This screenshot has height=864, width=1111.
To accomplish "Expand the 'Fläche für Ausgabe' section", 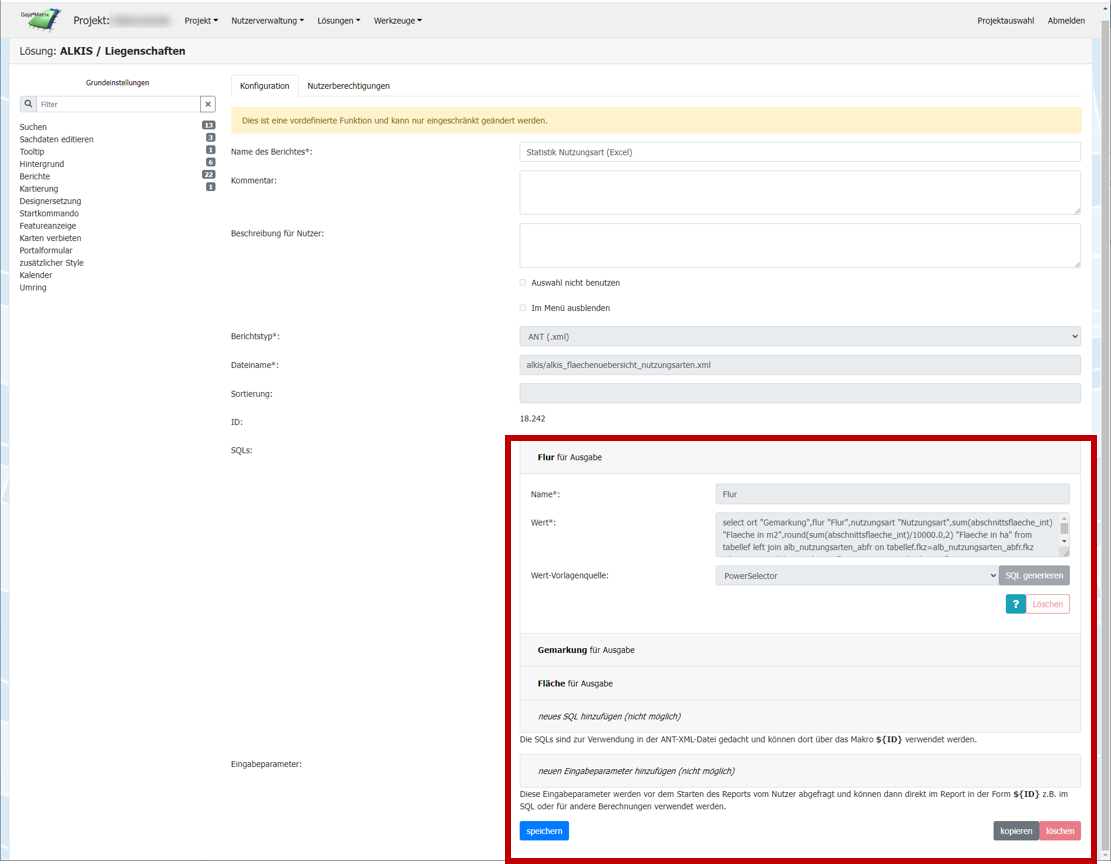I will point(575,683).
